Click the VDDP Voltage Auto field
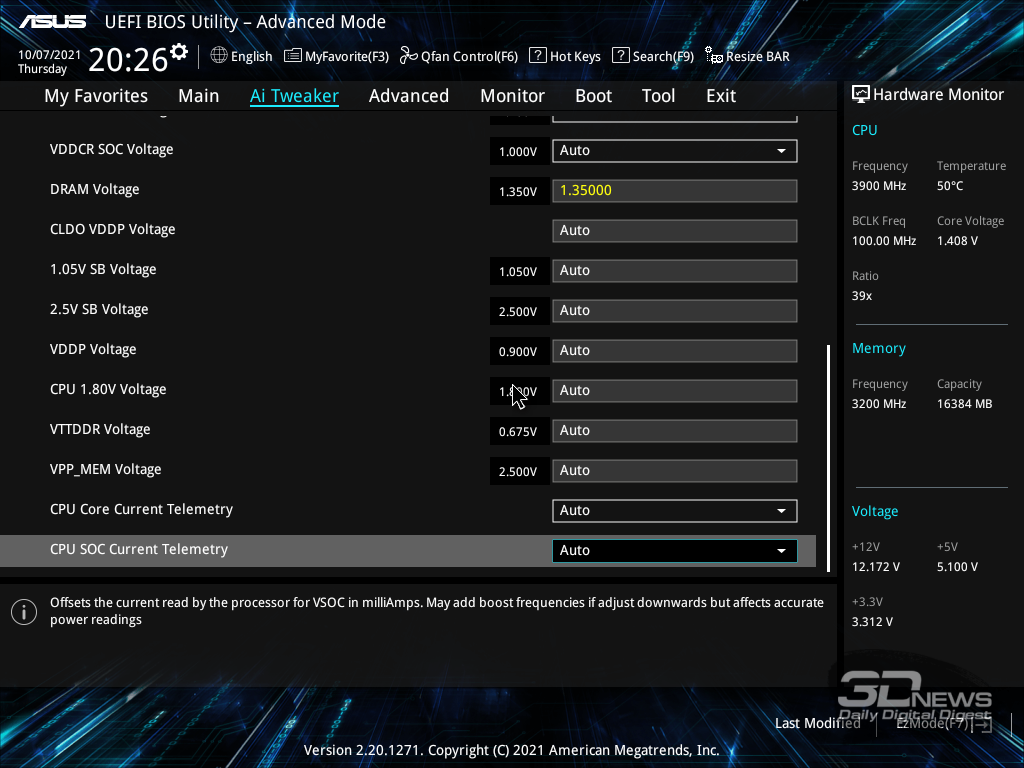The width and height of the screenshot is (1024, 768). [675, 351]
